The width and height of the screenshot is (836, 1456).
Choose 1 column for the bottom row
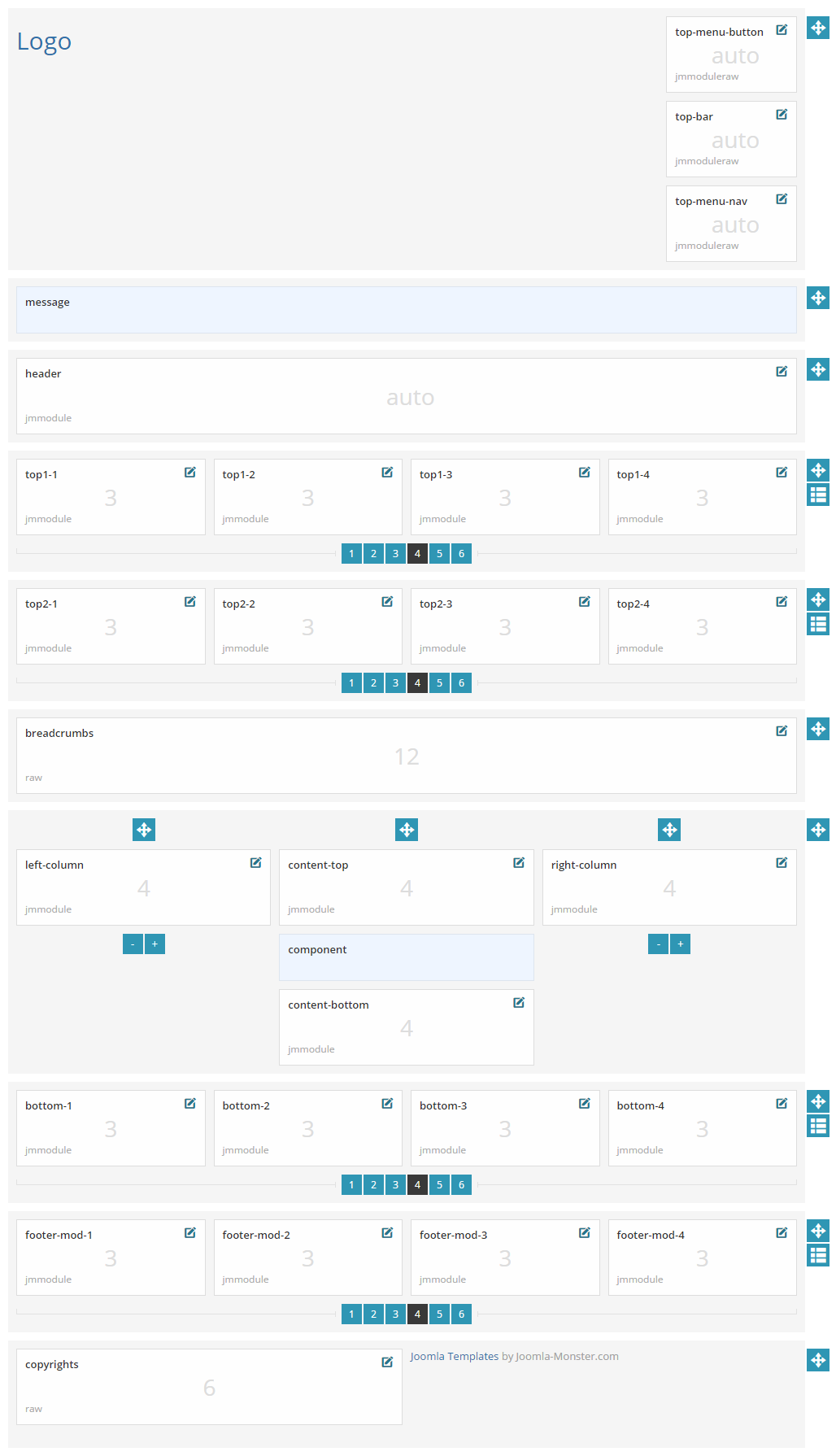pyautogui.click(x=351, y=1185)
